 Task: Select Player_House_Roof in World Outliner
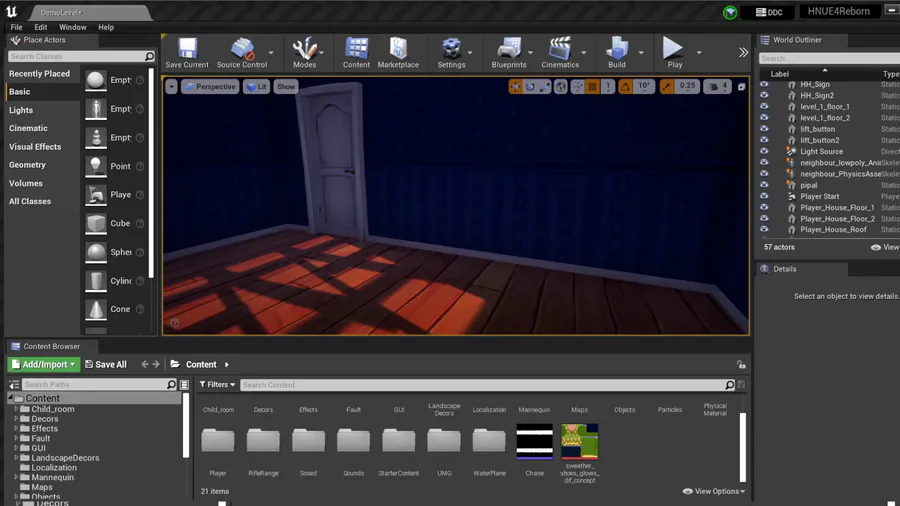click(833, 229)
